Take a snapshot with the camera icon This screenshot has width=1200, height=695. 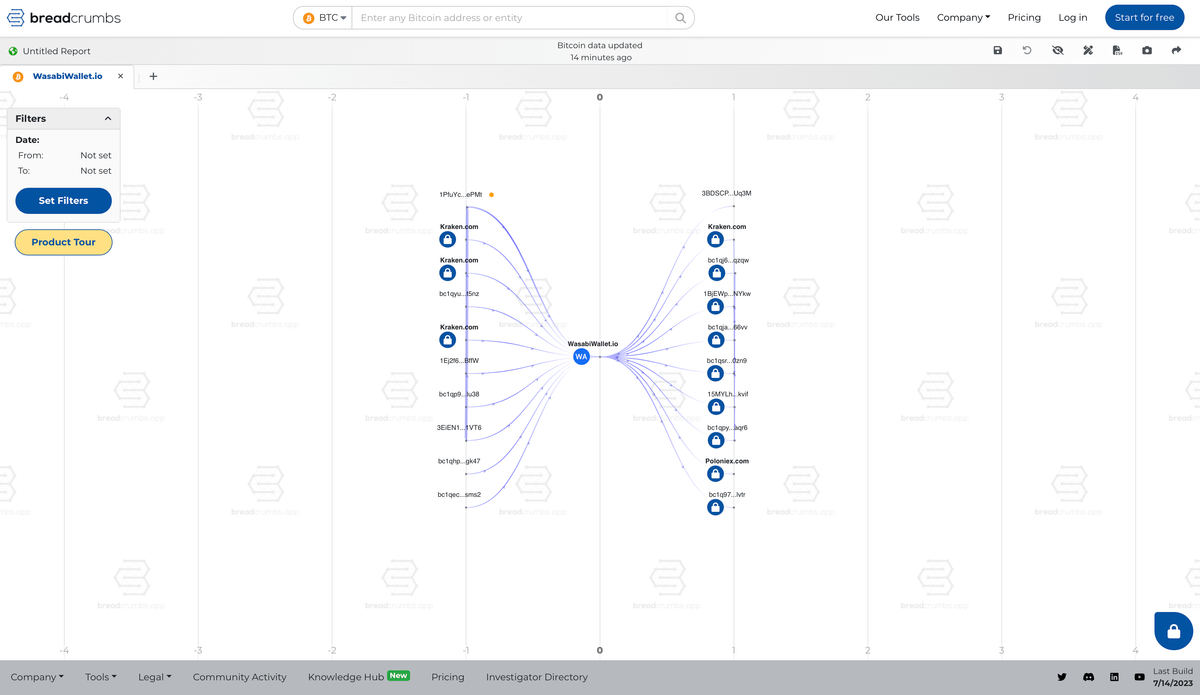(1147, 50)
